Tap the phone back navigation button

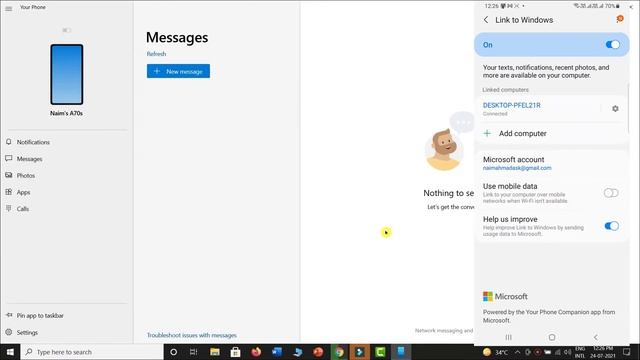pos(596,337)
